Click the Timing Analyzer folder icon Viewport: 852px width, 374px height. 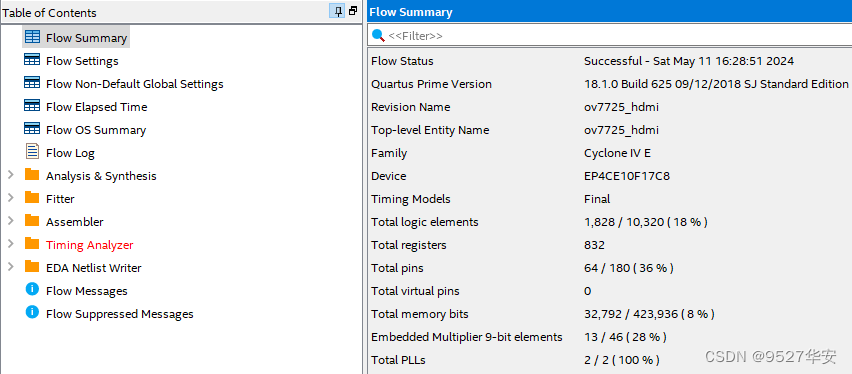coord(32,244)
